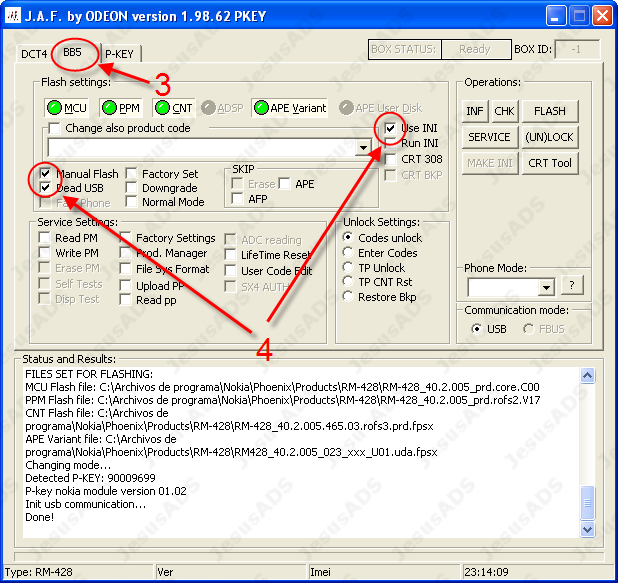Click the 'Detected P-KEY: 90009699' log line
Viewport: 618px width, 583px height.
91,478
